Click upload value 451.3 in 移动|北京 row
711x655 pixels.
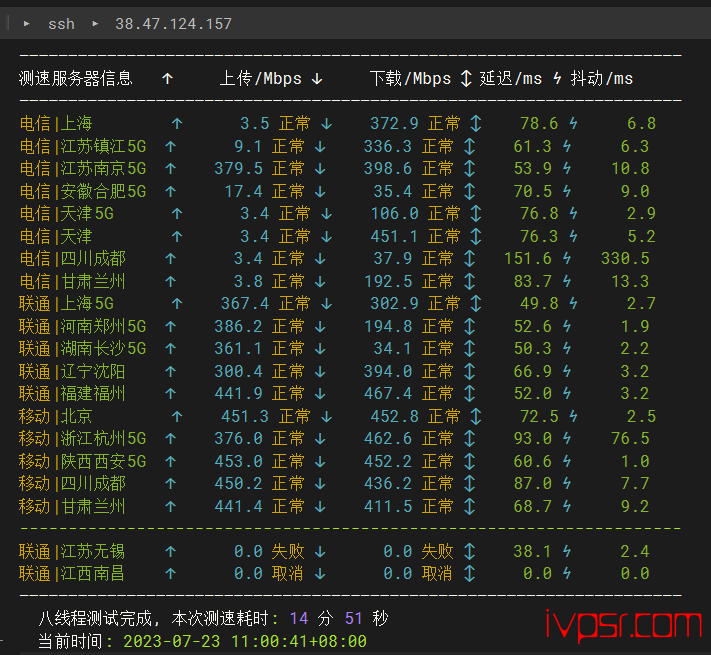(245, 416)
